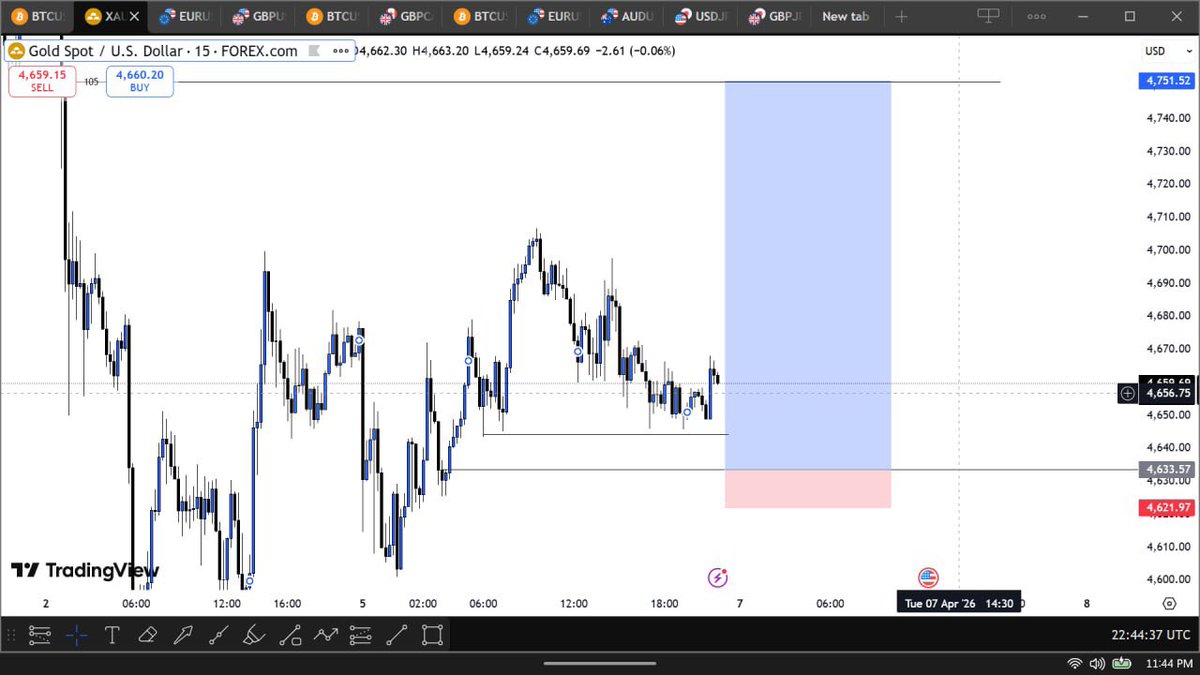Click the plus icon beside 4,656.75 price

(1128, 393)
